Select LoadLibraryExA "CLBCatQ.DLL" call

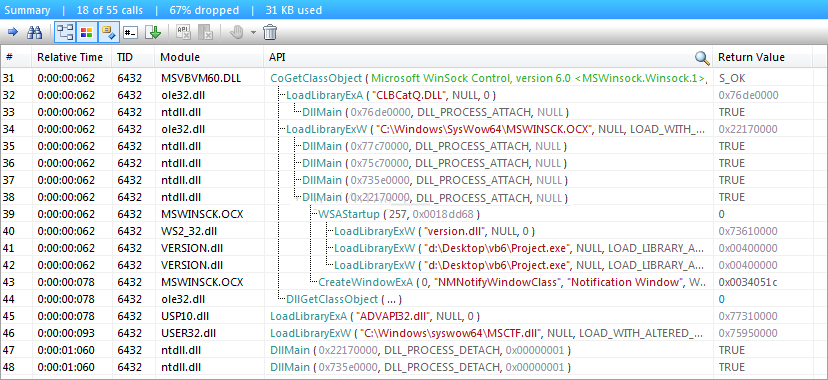(x=414, y=95)
